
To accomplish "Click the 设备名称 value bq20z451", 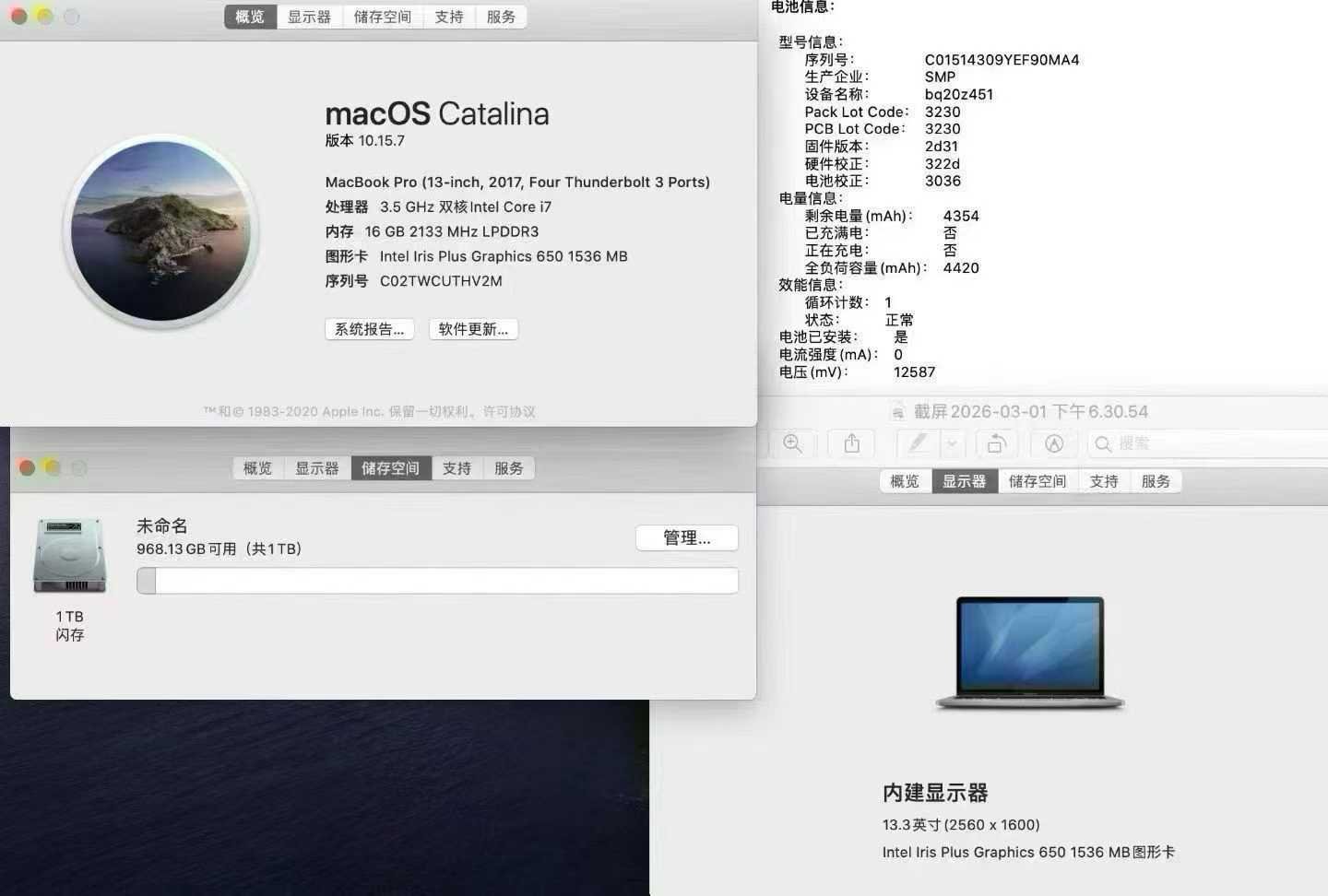I will coord(959,94).
